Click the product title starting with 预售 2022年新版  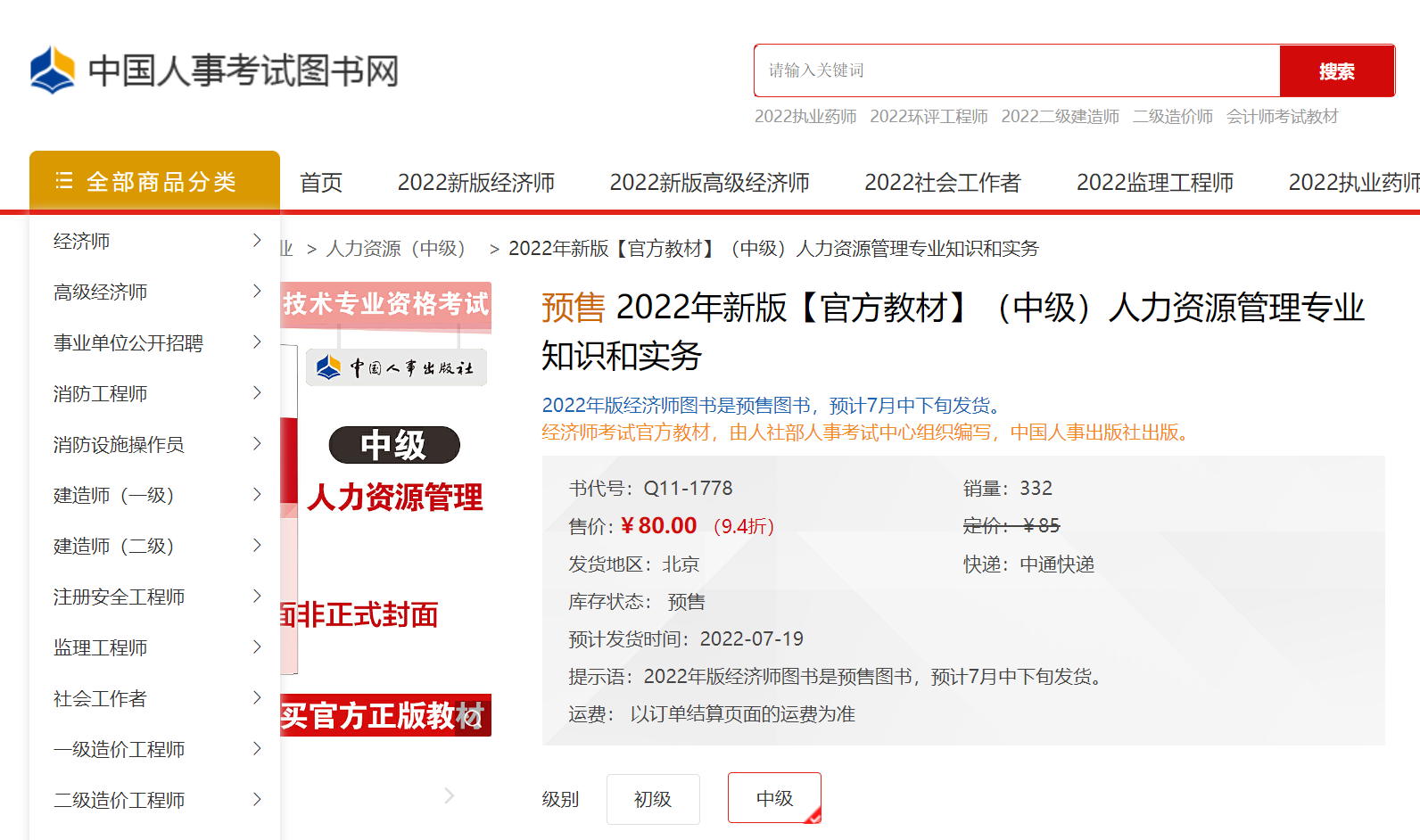coord(953,332)
